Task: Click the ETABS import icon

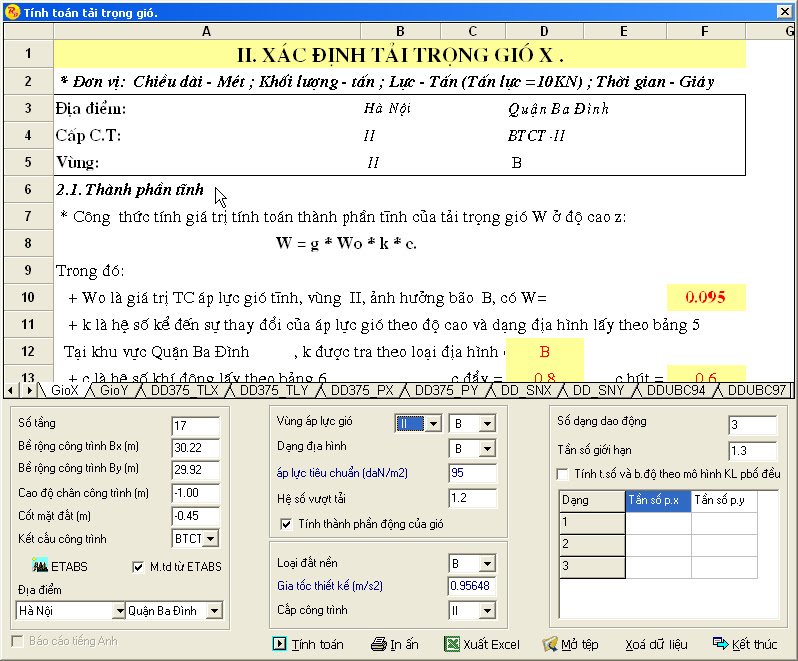Action: [40, 565]
